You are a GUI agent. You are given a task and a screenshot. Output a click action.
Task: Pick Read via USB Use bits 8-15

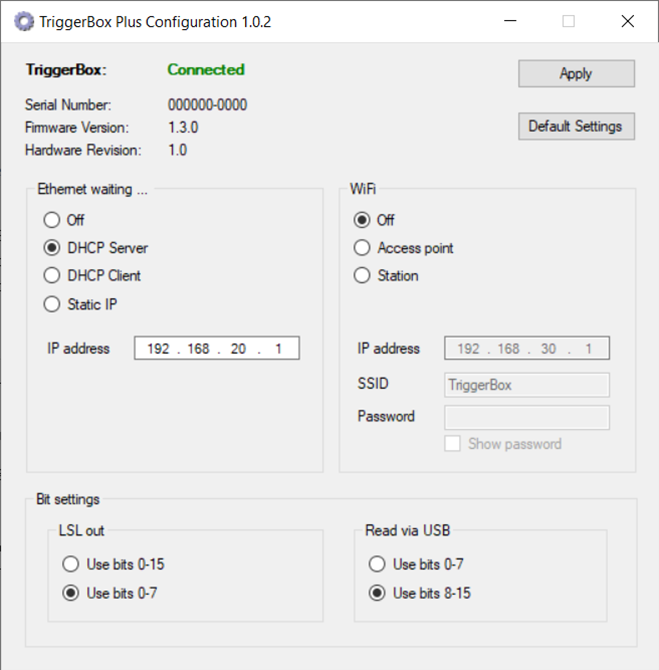(377, 593)
